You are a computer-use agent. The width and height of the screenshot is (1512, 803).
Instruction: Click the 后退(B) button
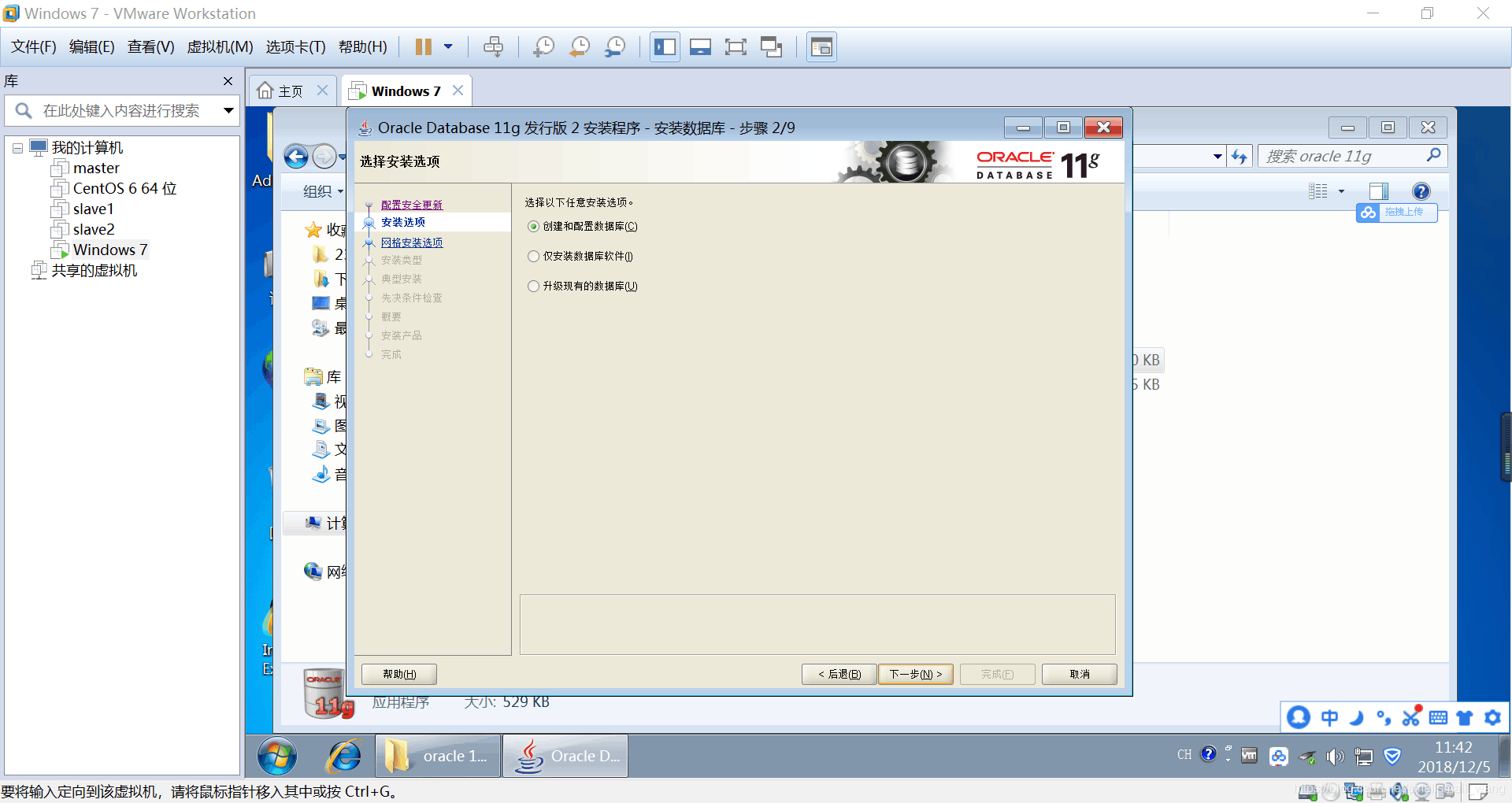[839, 675]
